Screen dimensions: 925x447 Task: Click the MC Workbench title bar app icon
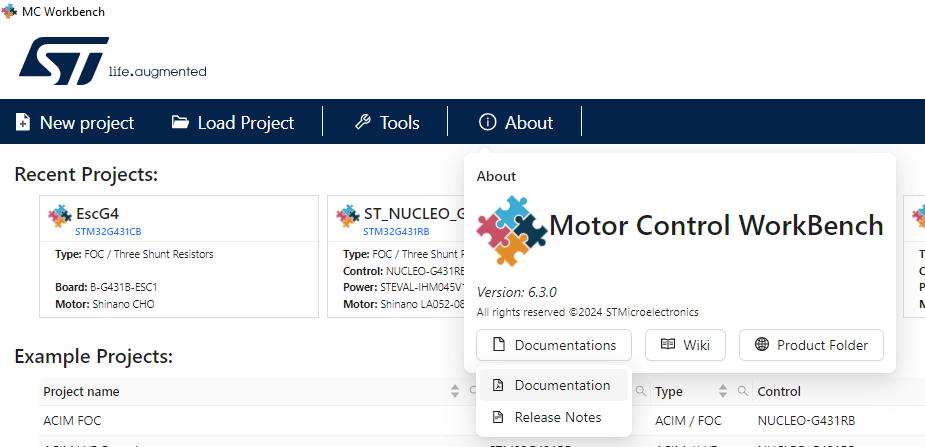[x=9, y=11]
